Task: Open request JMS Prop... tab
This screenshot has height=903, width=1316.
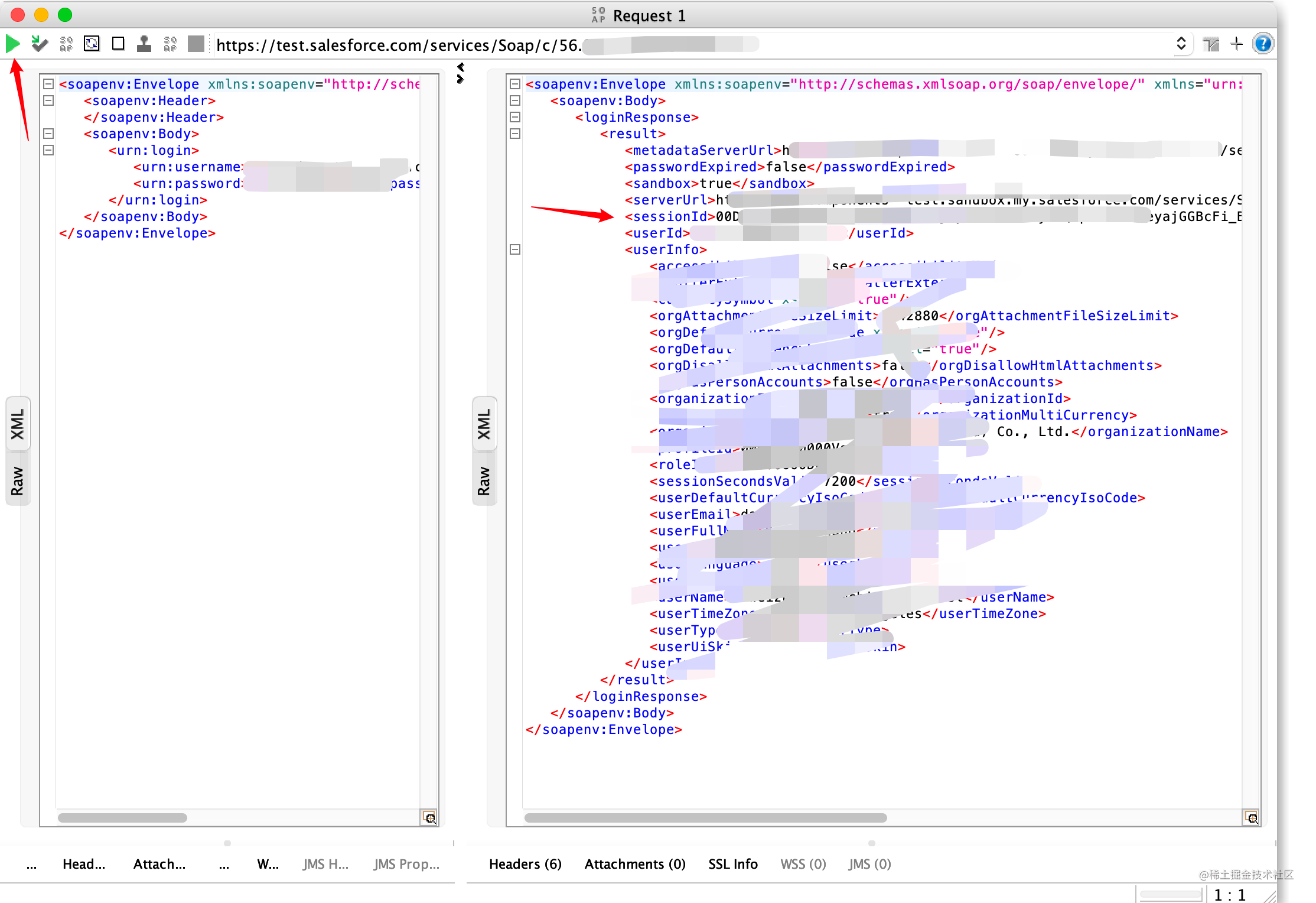Action: pos(406,864)
